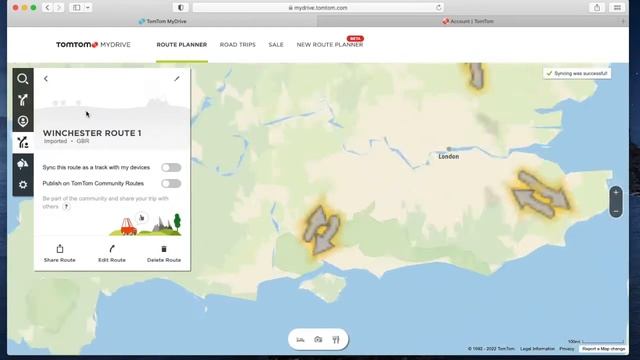Zoom out on the map
640x360 pixels.
(x=616, y=211)
